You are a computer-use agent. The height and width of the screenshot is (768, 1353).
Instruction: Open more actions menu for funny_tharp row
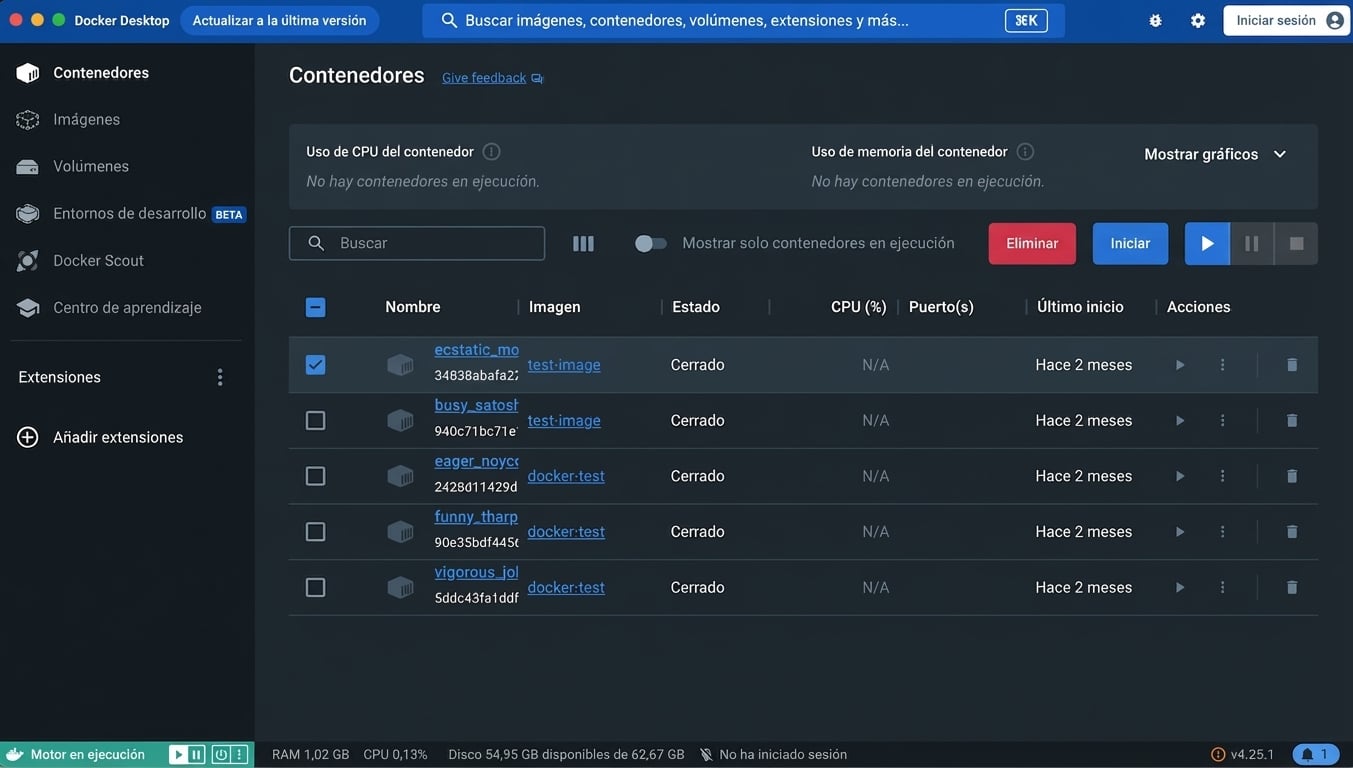pyautogui.click(x=1222, y=532)
